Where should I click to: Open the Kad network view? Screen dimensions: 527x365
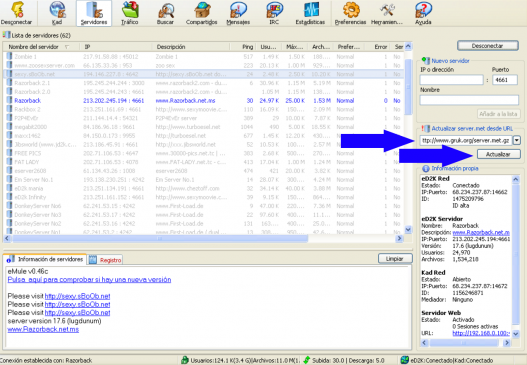[57, 13]
